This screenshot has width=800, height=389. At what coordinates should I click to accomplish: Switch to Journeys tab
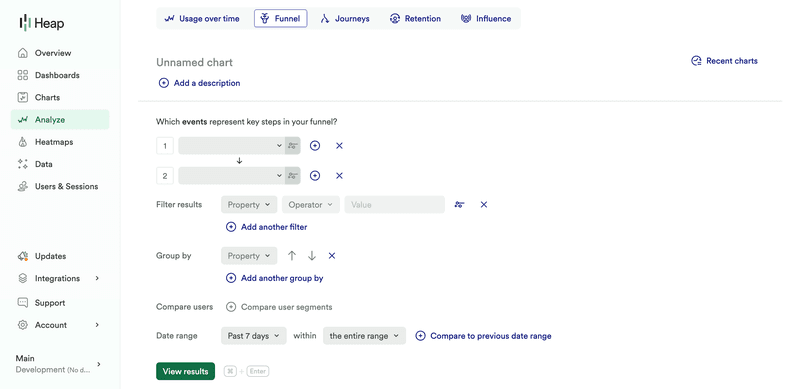[x=344, y=19]
